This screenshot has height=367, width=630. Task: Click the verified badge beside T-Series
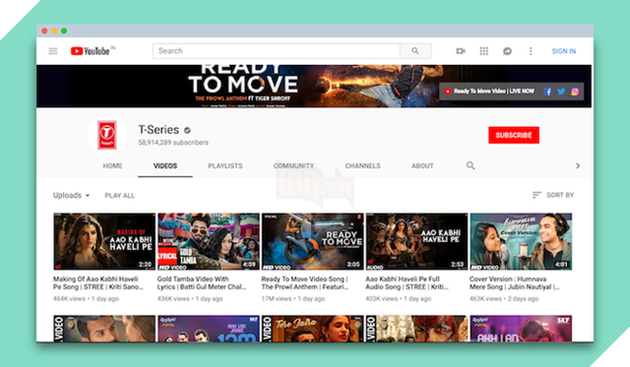point(187,130)
